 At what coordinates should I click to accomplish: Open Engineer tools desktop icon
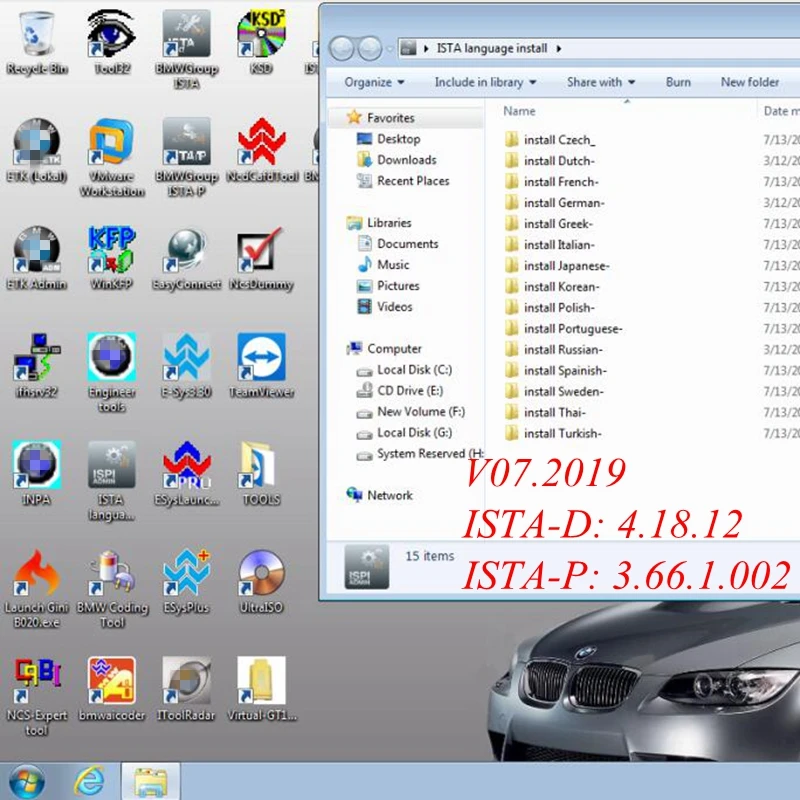click(x=112, y=373)
